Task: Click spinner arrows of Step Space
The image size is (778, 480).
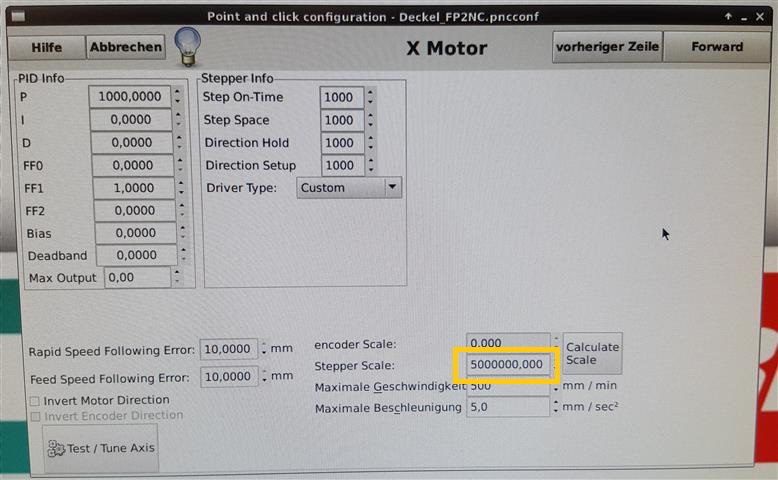Action: click(371, 120)
